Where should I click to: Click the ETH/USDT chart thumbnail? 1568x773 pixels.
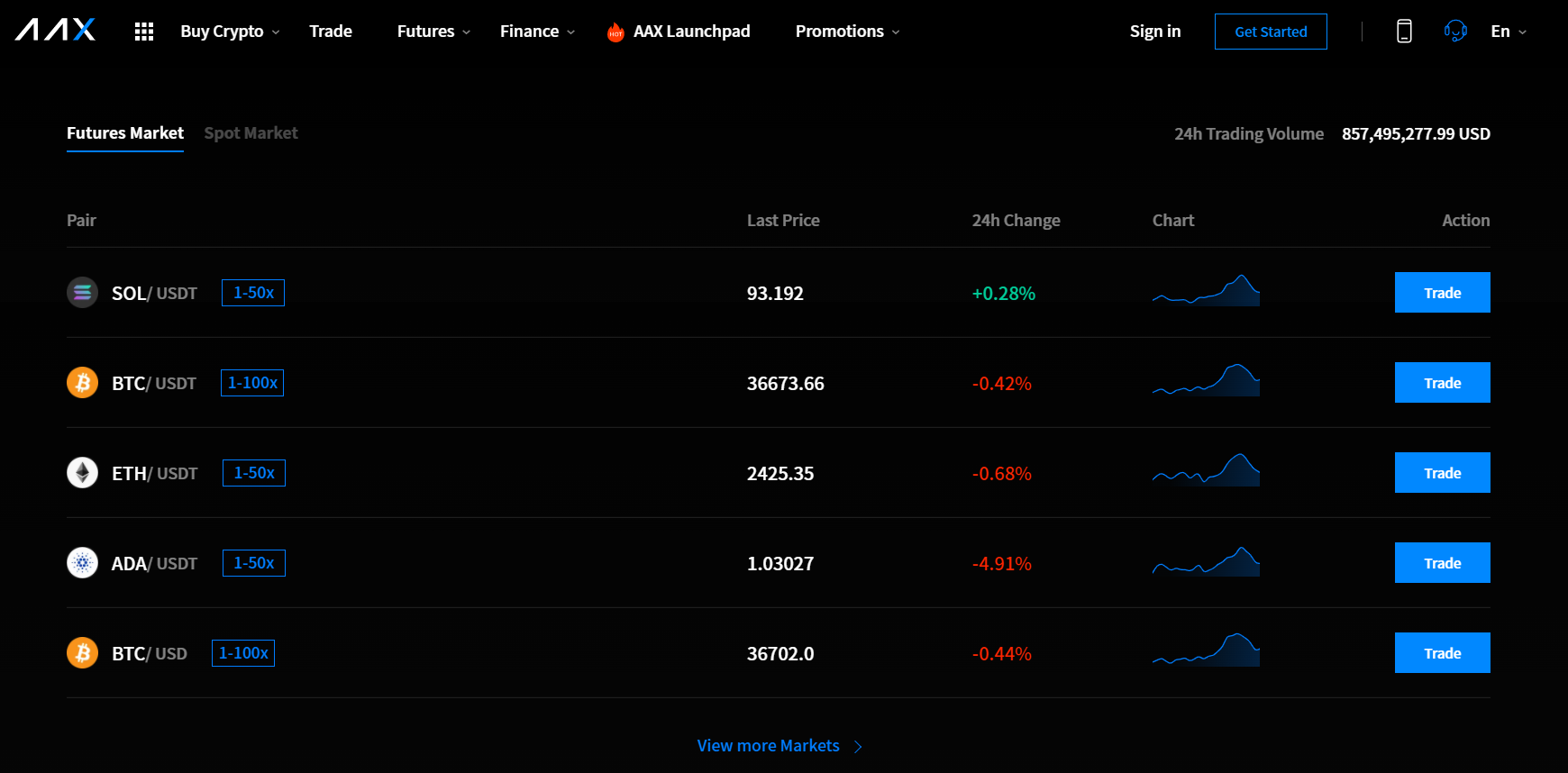tap(1206, 470)
